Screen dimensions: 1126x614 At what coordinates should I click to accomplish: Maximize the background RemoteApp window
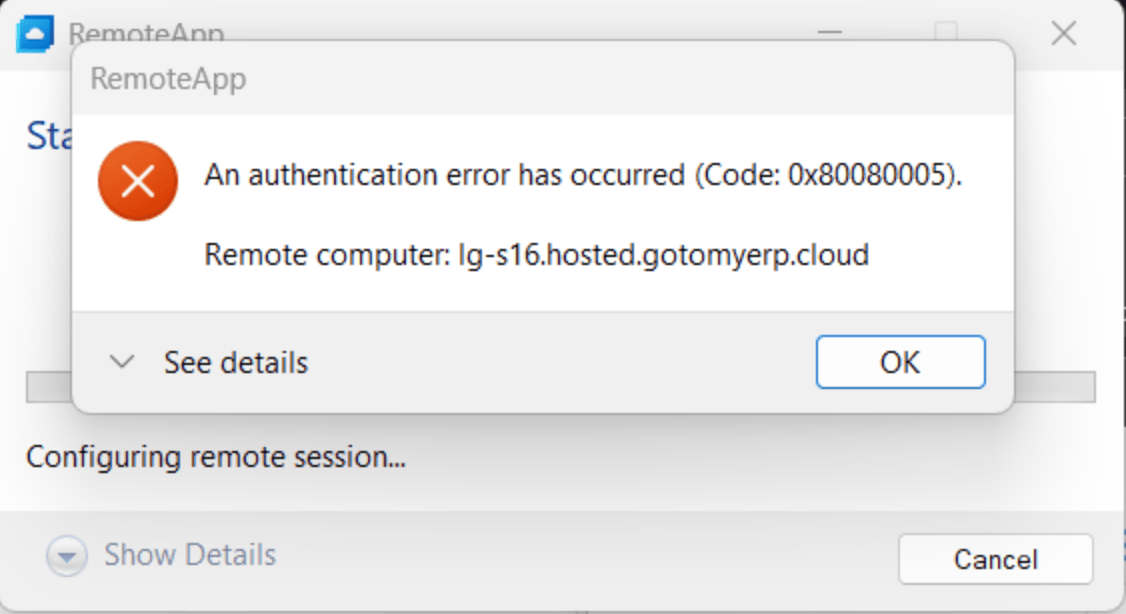click(x=946, y=32)
